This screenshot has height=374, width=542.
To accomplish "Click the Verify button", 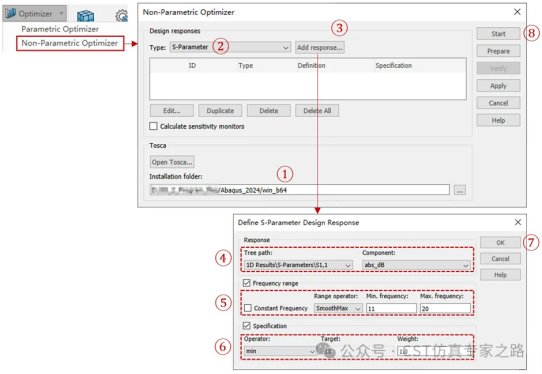I will [x=498, y=68].
